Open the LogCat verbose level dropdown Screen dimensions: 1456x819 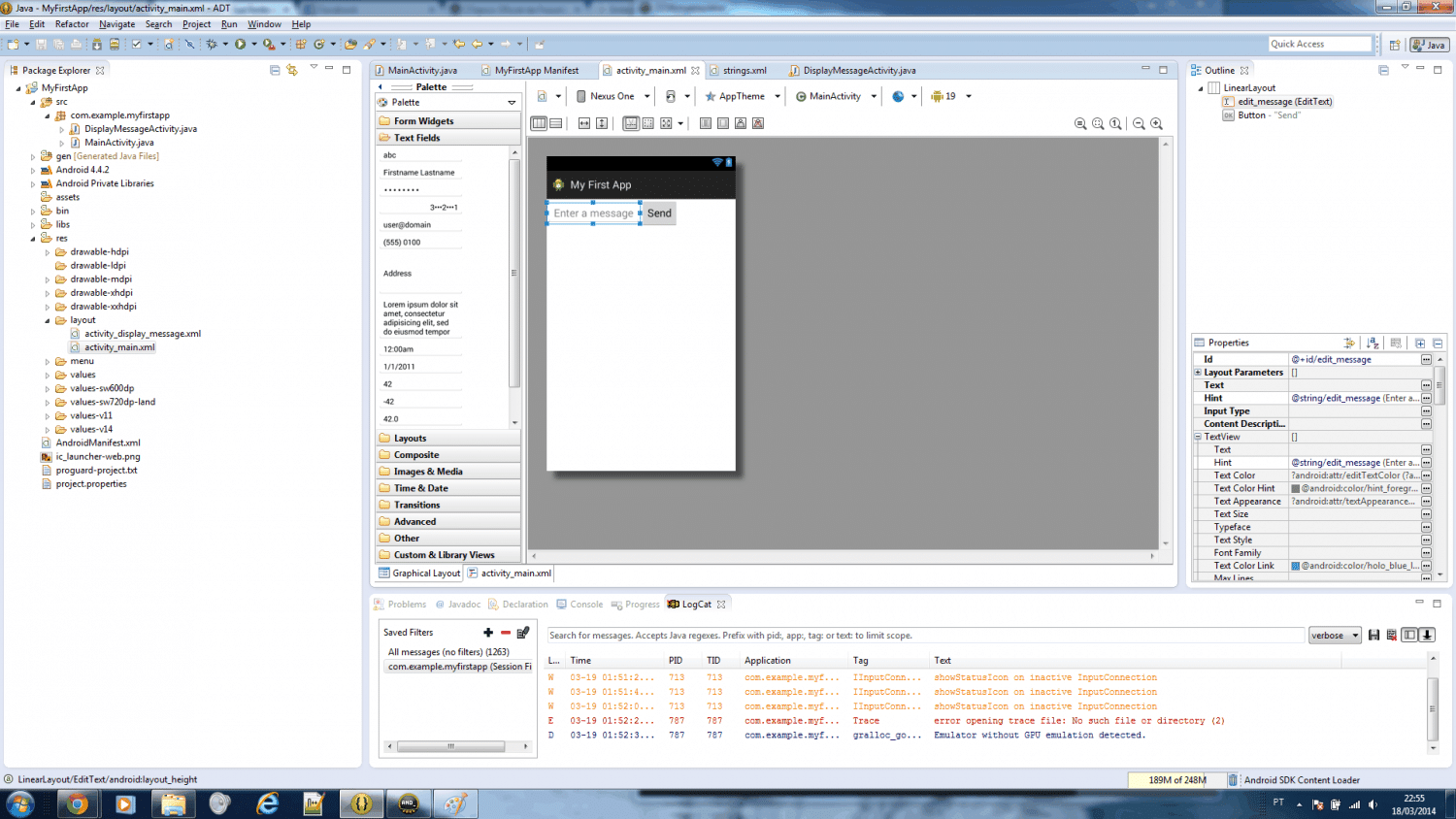point(1335,636)
